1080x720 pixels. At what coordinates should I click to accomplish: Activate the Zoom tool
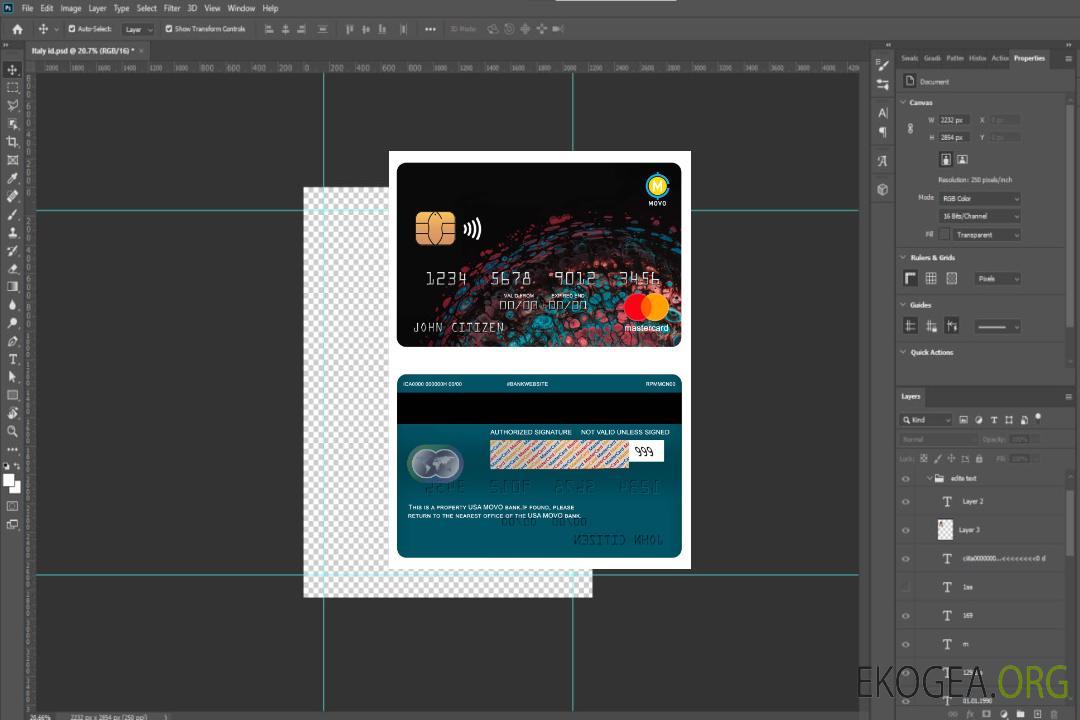12,431
